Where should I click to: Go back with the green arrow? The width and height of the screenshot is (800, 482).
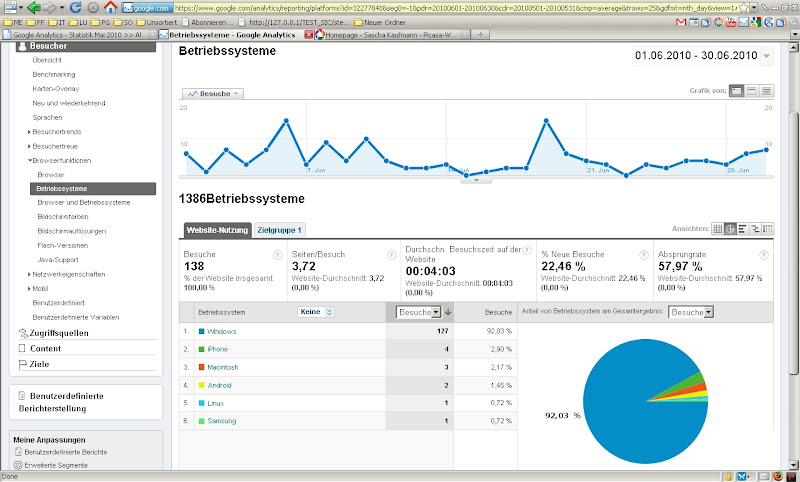(34, 7)
